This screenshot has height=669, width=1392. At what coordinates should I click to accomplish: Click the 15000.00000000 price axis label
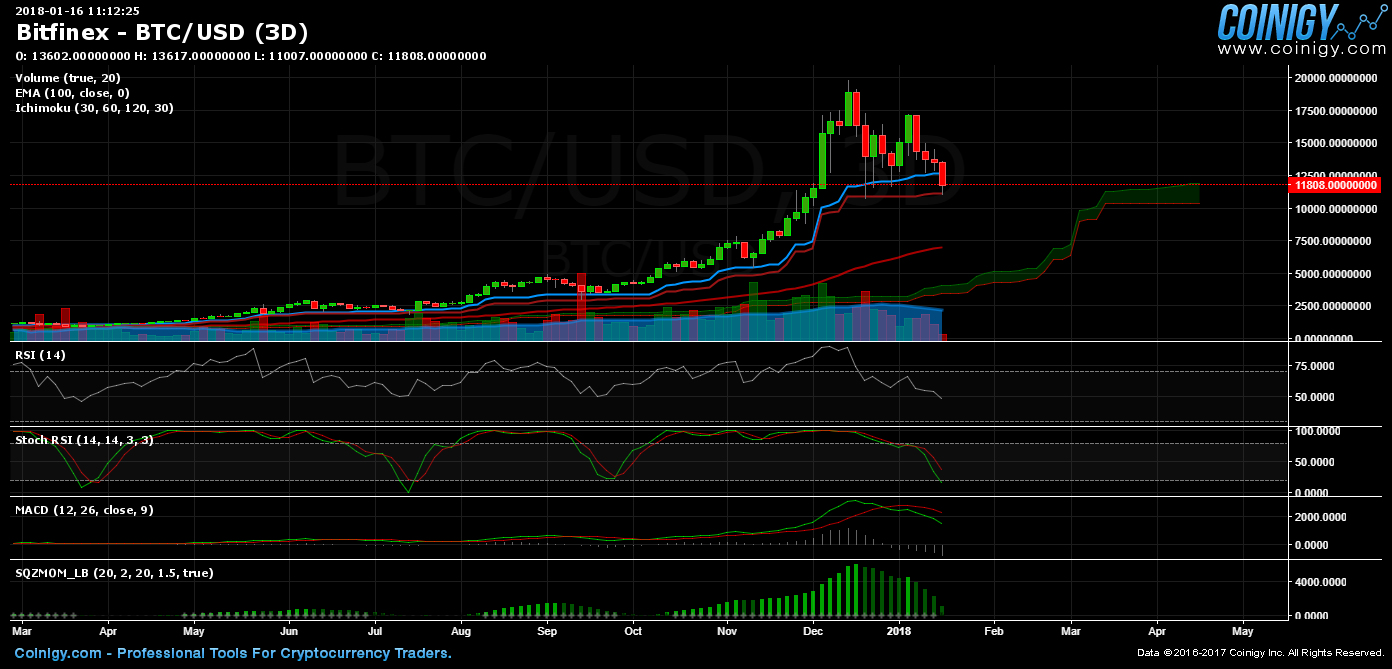pos(1337,144)
